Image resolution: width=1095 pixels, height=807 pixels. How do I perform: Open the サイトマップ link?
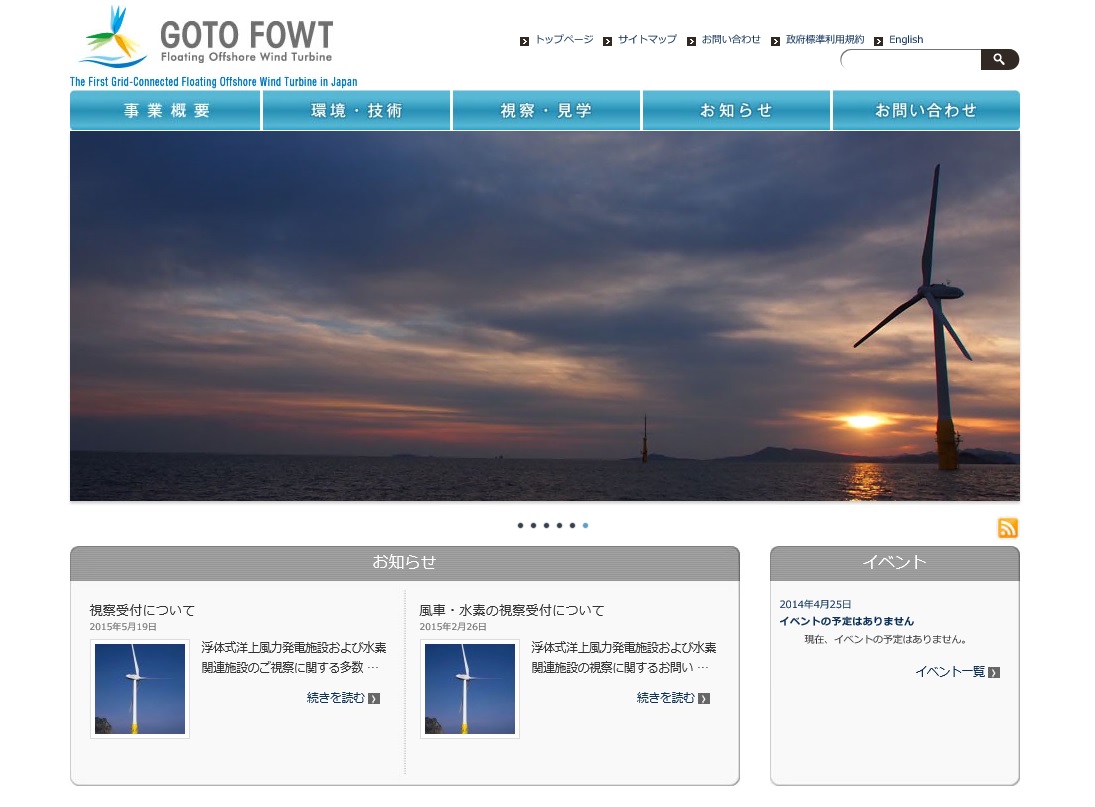[x=647, y=40]
